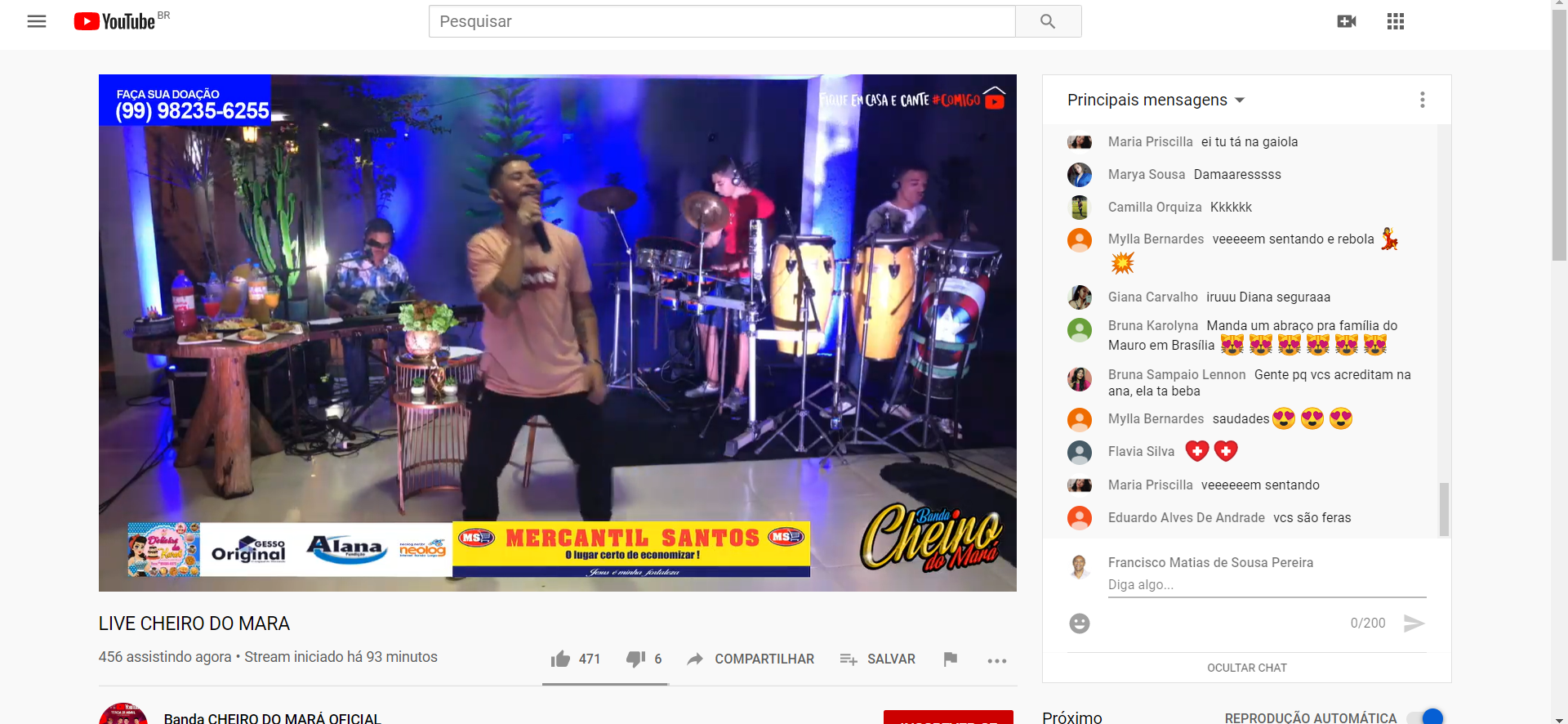This screenshot has width=1568, height=724.
Task: Expand Principais mensagens dropdown
Action: coord(1156,100)
